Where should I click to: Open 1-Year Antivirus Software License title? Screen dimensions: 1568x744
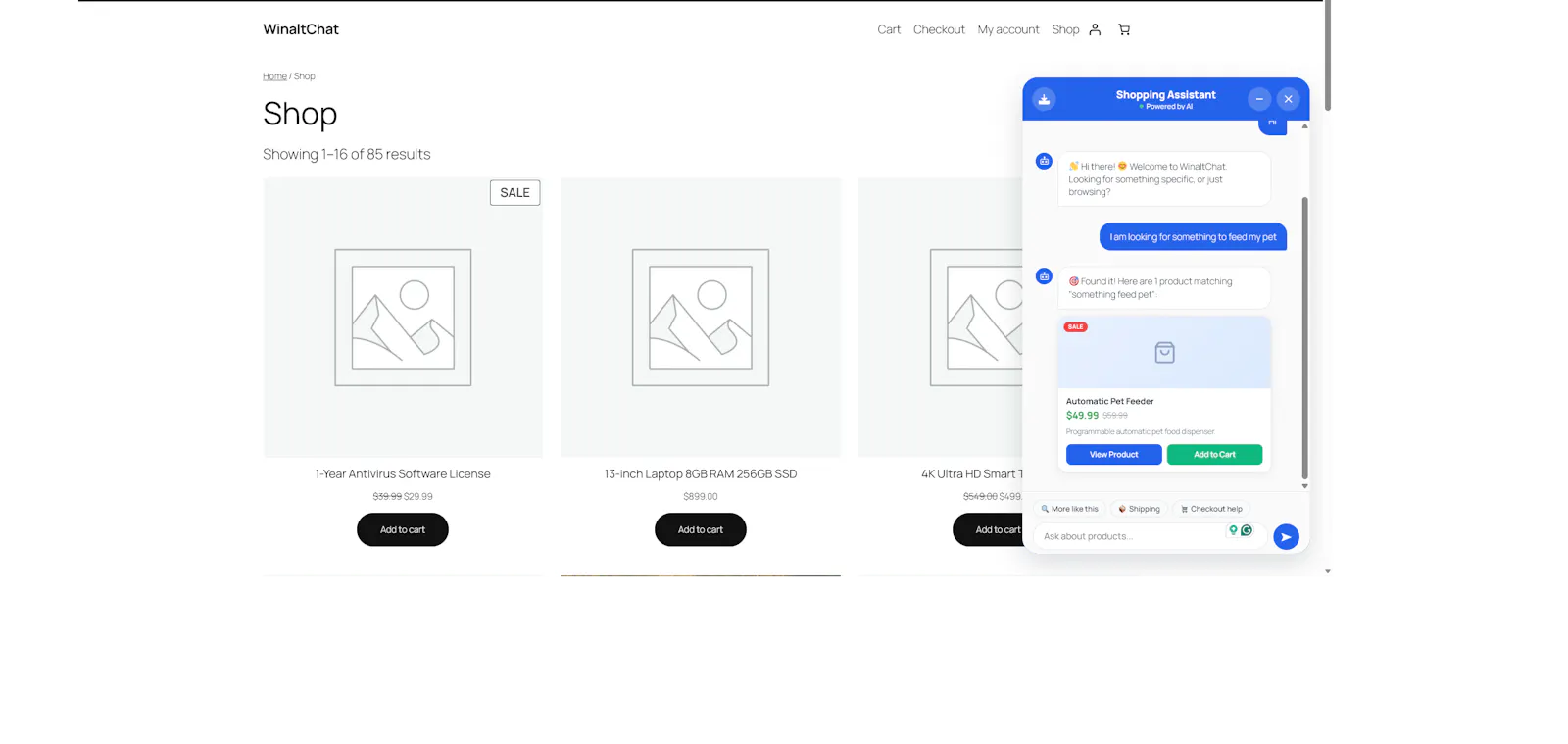(x=403, y=474)
